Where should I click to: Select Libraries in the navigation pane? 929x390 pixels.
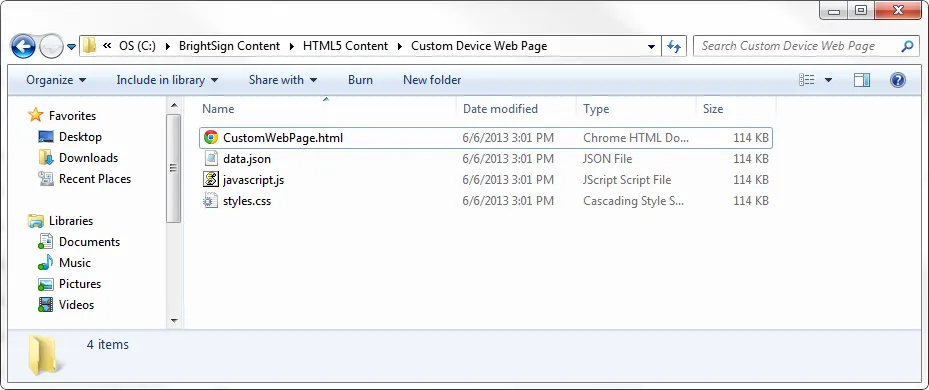pos(71,220)
